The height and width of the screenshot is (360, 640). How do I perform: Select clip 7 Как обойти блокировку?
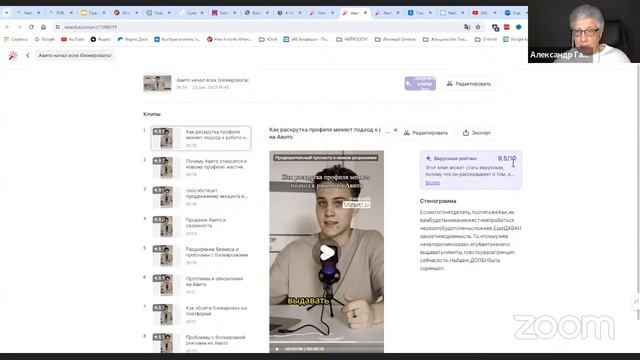tap(201, 315)
